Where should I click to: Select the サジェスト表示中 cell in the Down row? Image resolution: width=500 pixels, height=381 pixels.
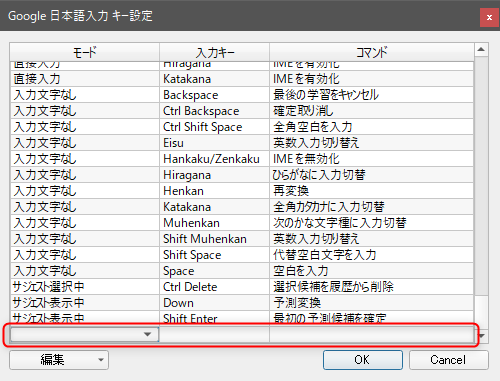pyautogui.click(x=85, y=303)
